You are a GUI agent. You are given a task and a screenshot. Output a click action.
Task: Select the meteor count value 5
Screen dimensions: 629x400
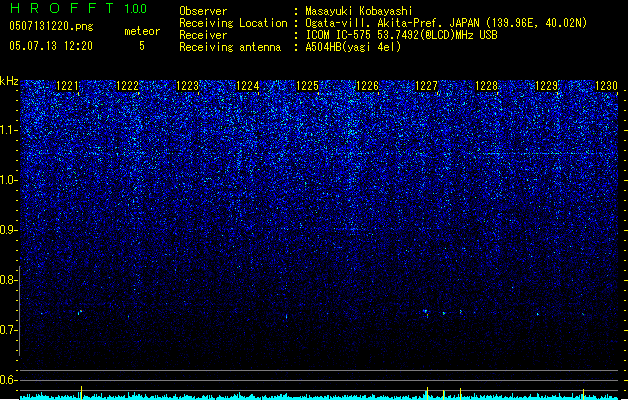tap(142, 46)
